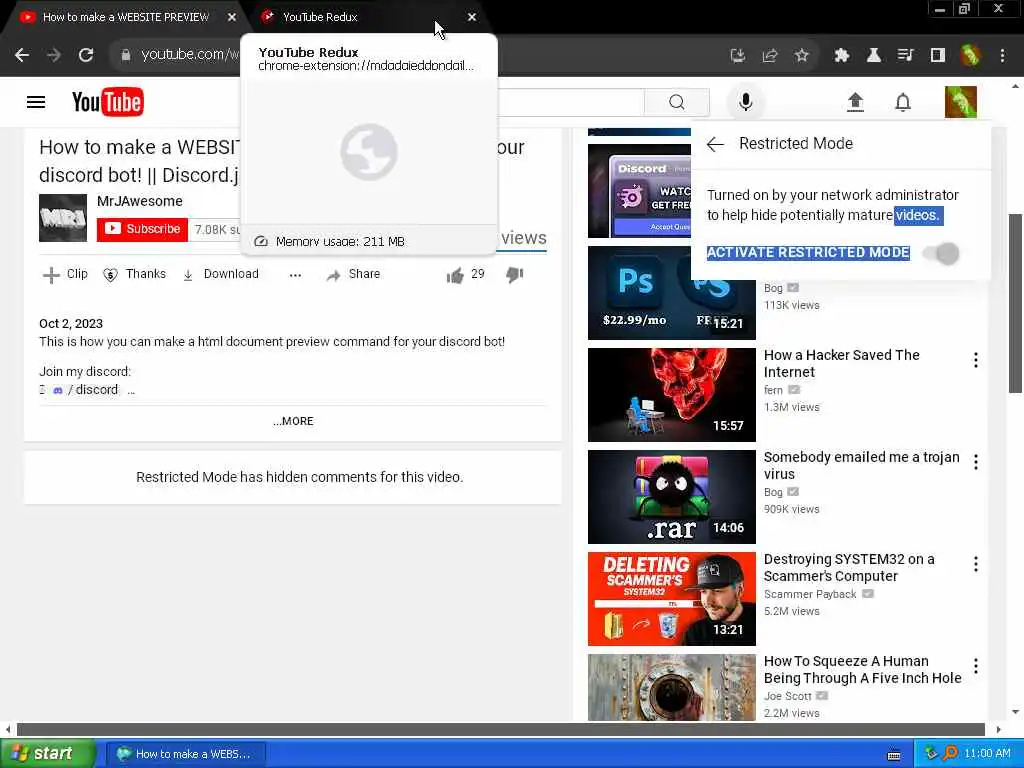Screen dimensions: 1024x768
Task: Open the MrJAwesome channel name link
Action: 140,201
